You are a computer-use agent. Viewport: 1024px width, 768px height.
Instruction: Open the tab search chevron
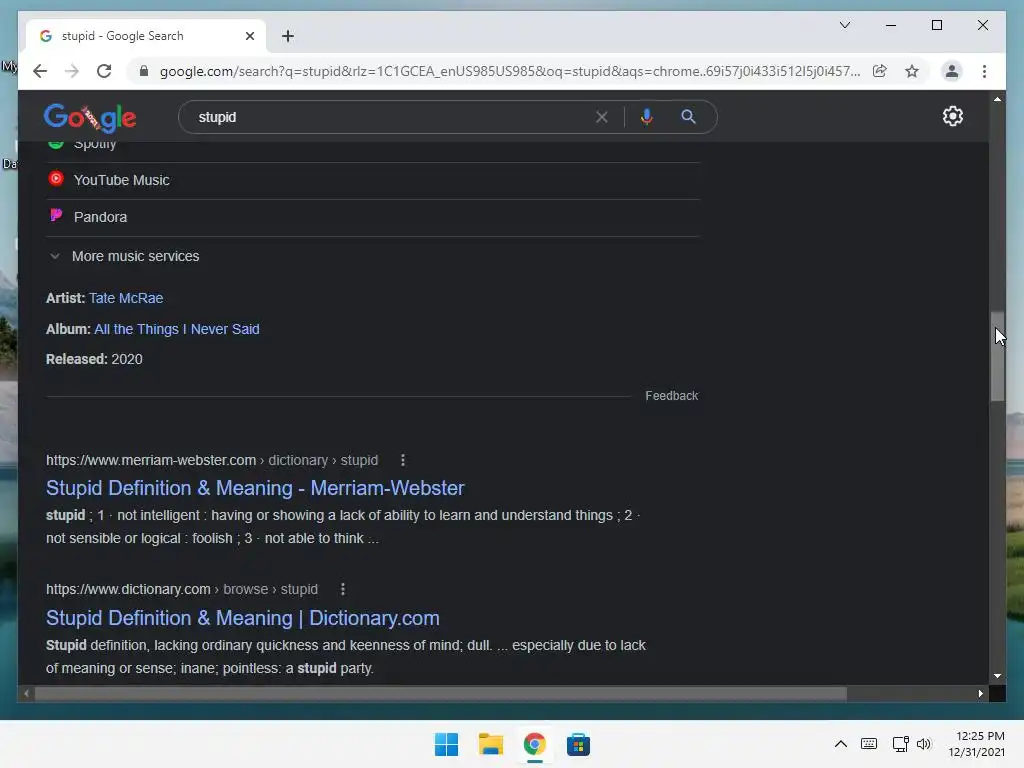(x=844, y=25)
